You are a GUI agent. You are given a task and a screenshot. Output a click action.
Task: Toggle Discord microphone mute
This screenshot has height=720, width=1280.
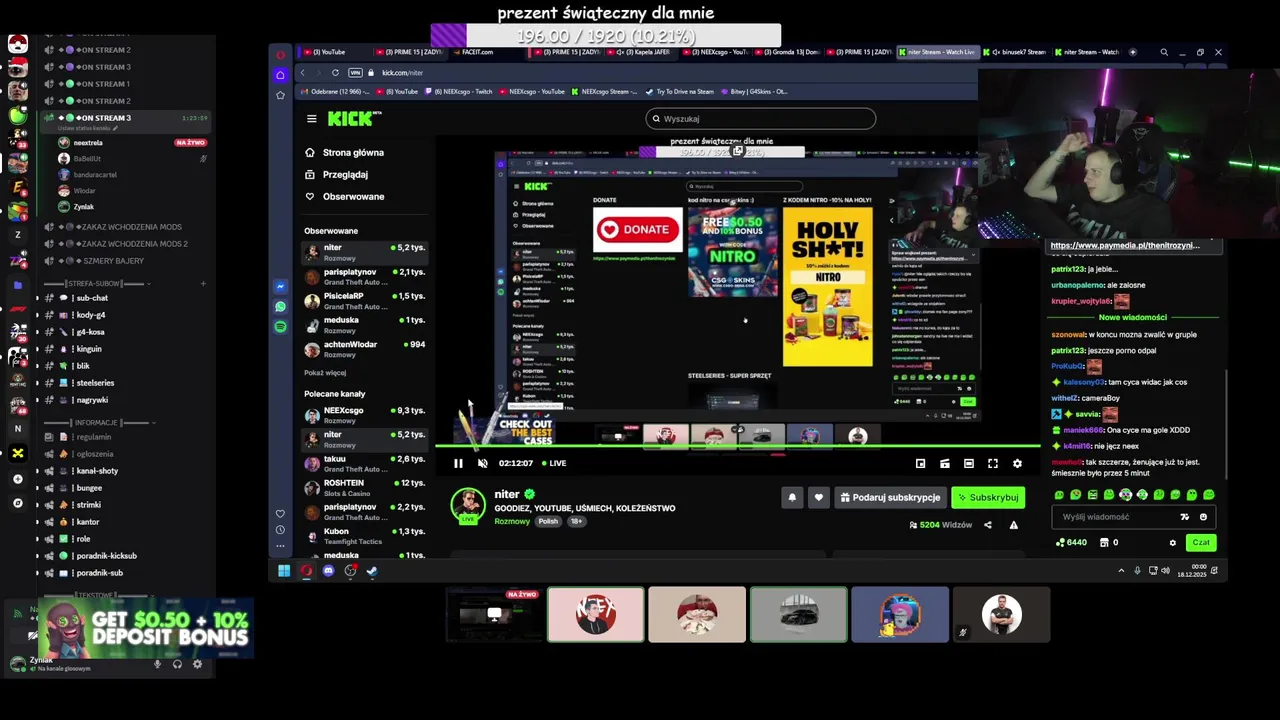[x=157, y=664]
